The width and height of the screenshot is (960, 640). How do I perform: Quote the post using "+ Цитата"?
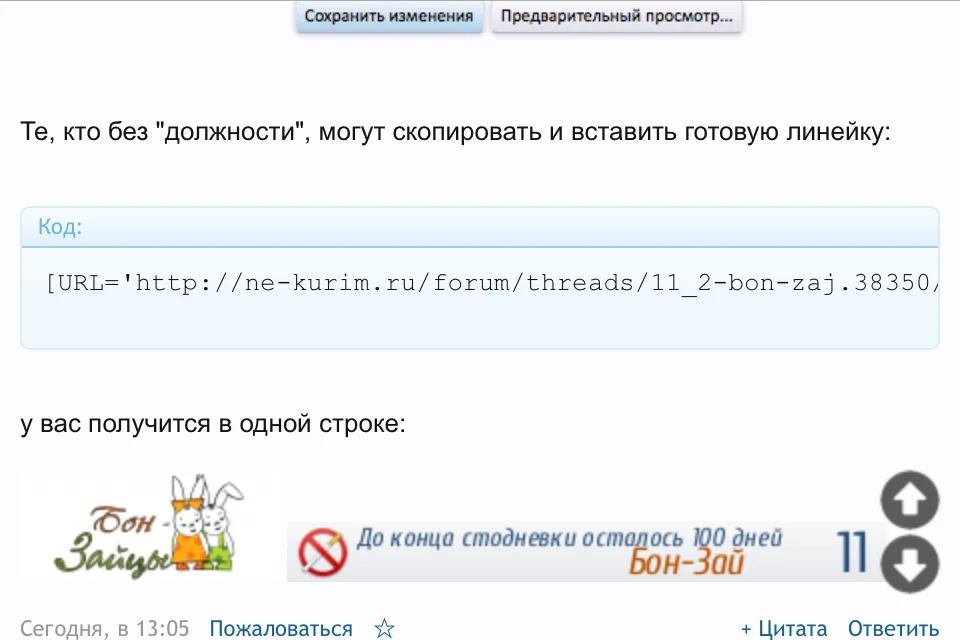click(x=785, y=628)
